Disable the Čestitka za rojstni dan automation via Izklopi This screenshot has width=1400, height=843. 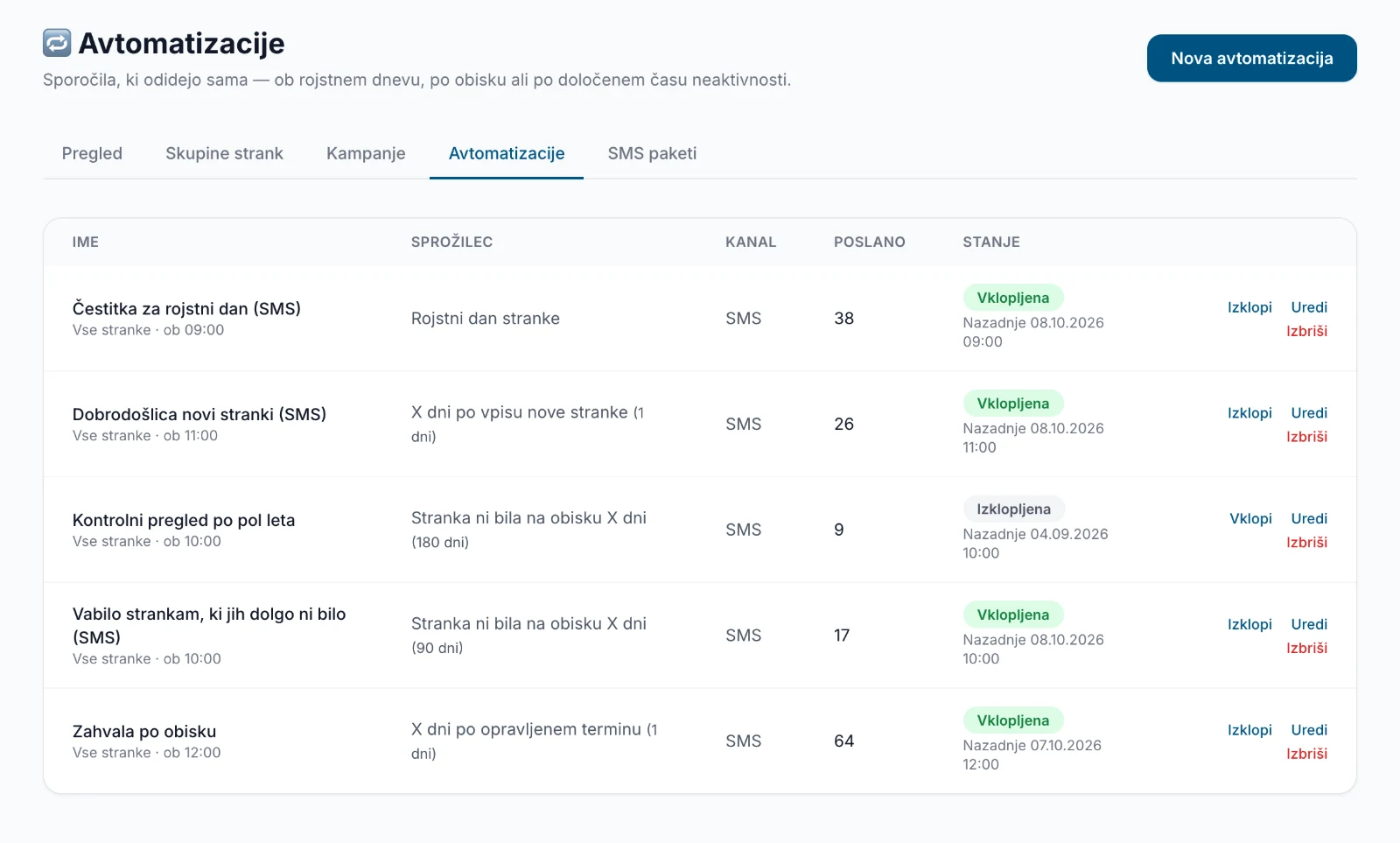tap(1249, 307)
